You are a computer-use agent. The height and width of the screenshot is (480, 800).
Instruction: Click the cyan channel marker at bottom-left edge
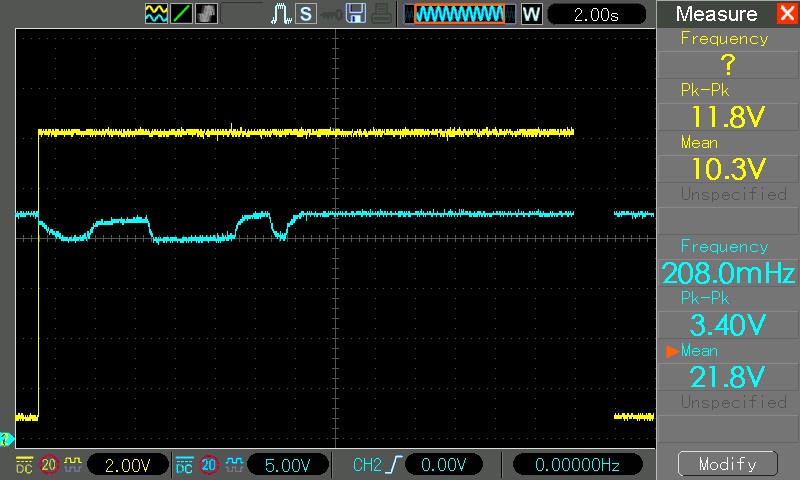coord(7,439)
